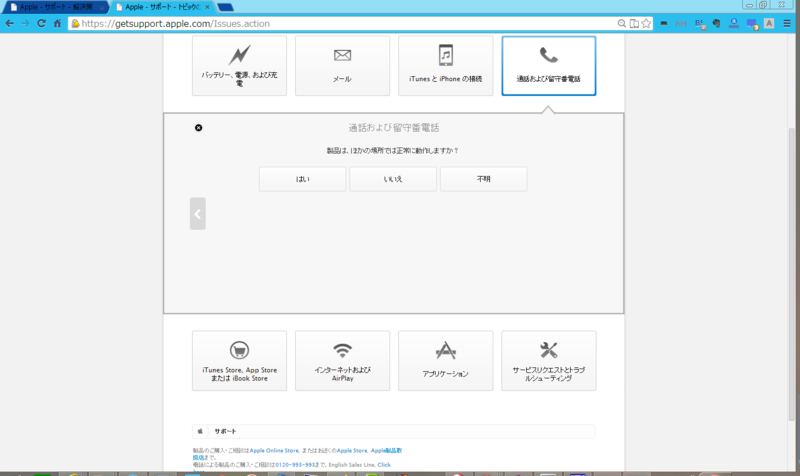800x476 pixels.
Task: Select the phone calls and voicemail tile
Action: click(x=548, y=65)
